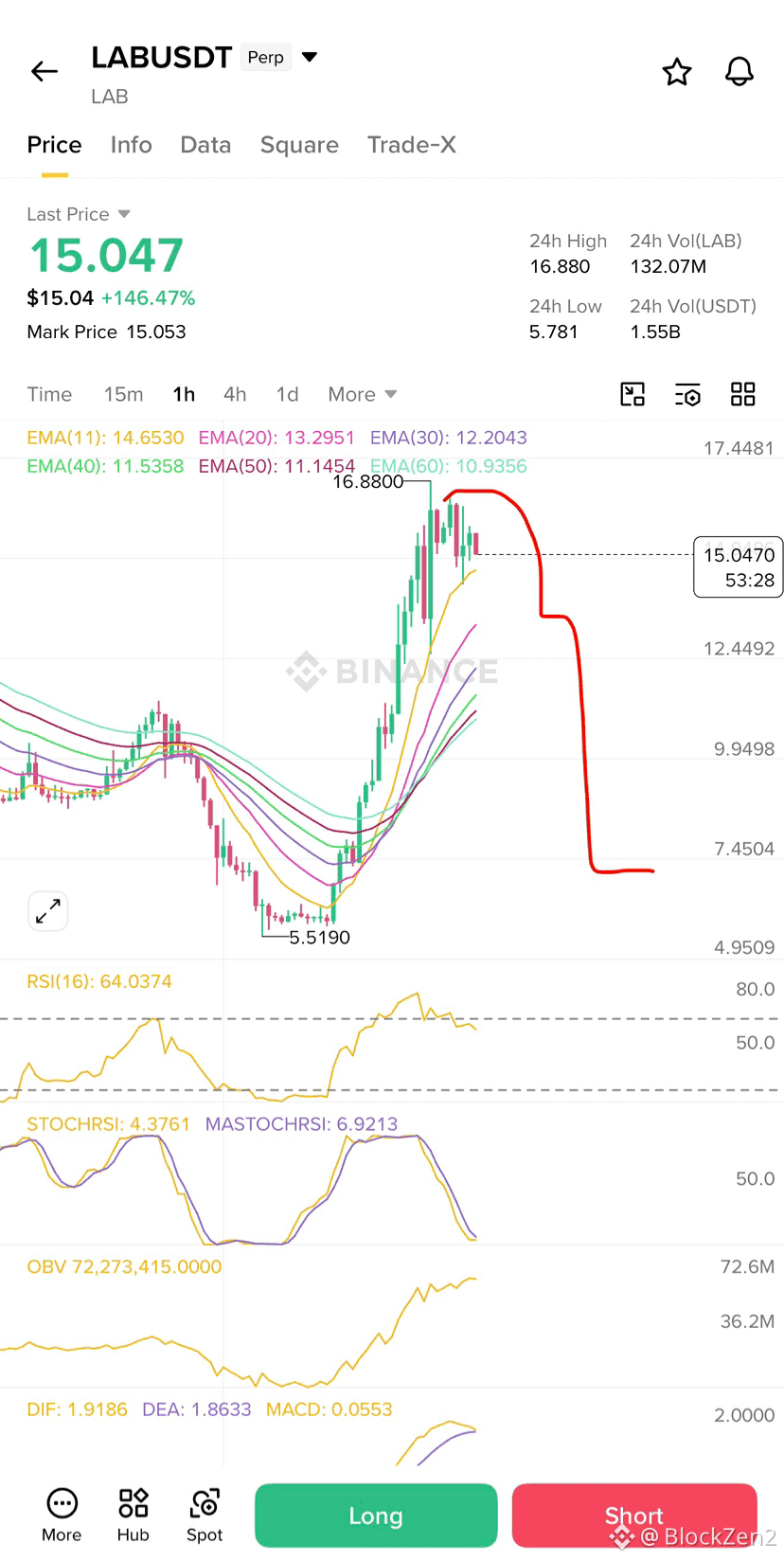The height and width of the screenshot is (1561, 784).
Task: Select the 4h chart interval
Action: coord(235,394)
